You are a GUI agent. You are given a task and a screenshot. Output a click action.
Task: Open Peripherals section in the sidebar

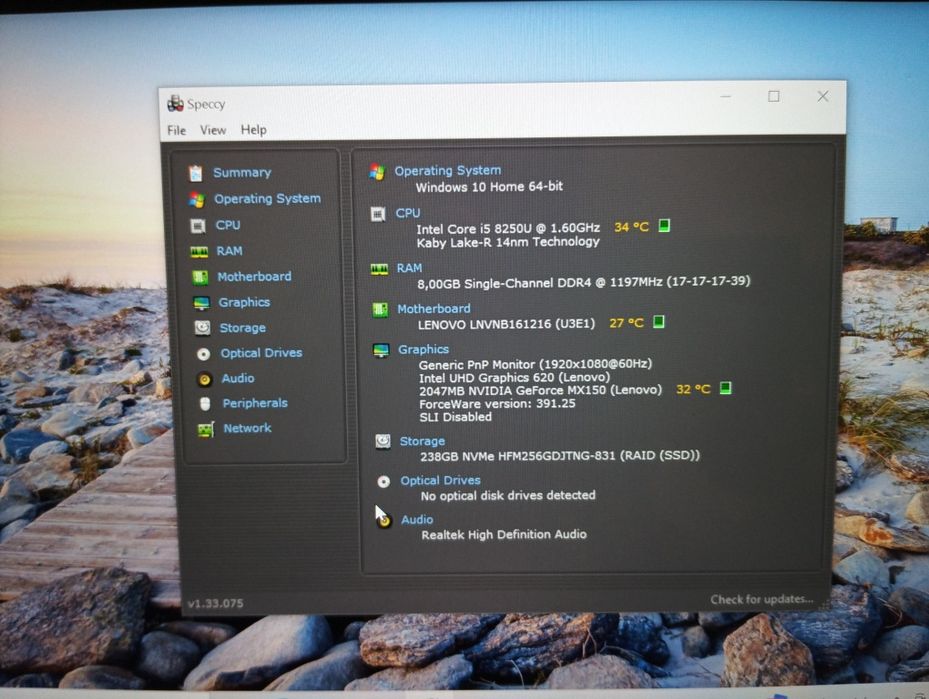(255, 403)
